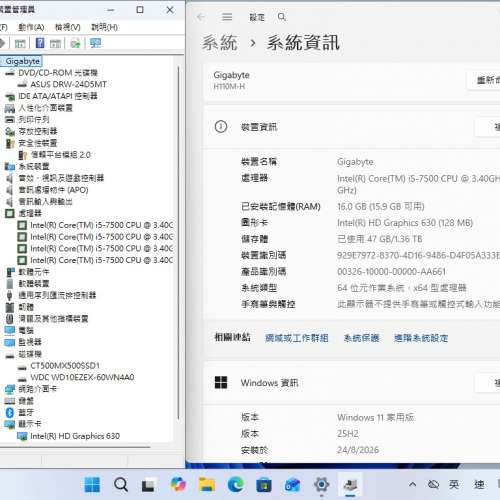Launch Copilot from the taskbar
Screen dimensions: 500x500
tap(178, 484)
